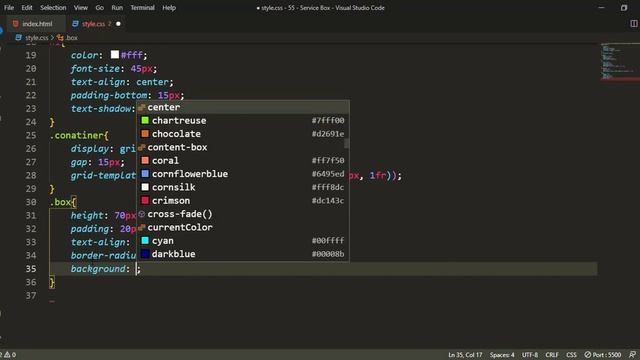Click Port : 5500 Live Server button

pos(602,355)
